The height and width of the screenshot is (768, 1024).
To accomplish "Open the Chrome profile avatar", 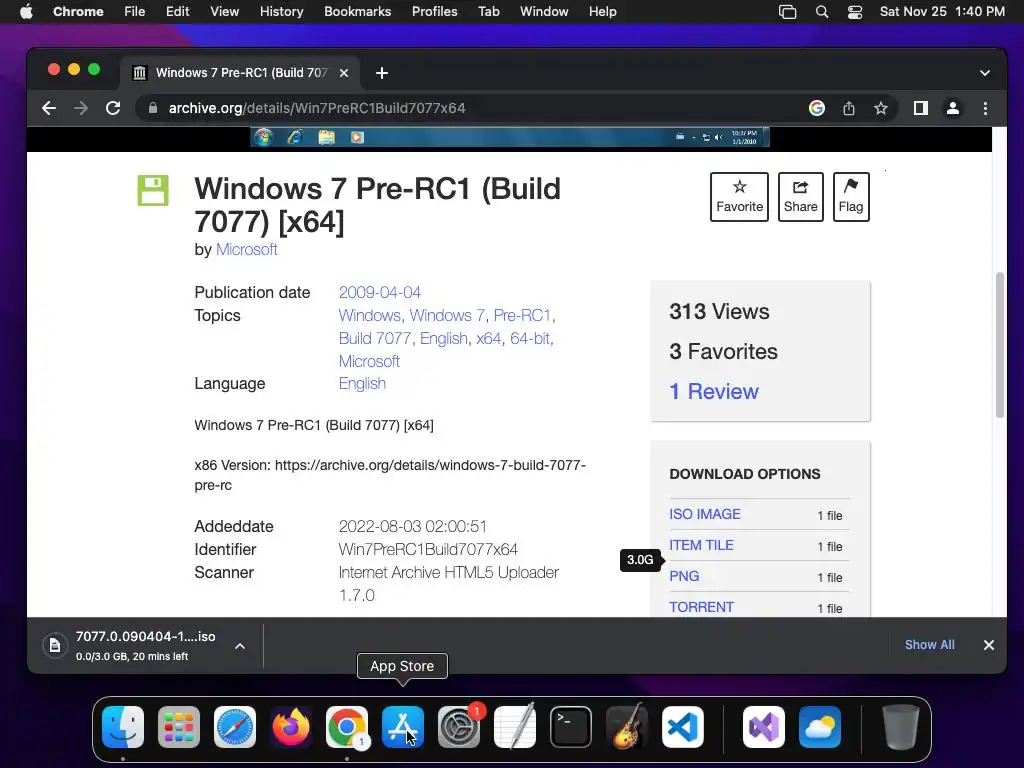I will 953,108.
